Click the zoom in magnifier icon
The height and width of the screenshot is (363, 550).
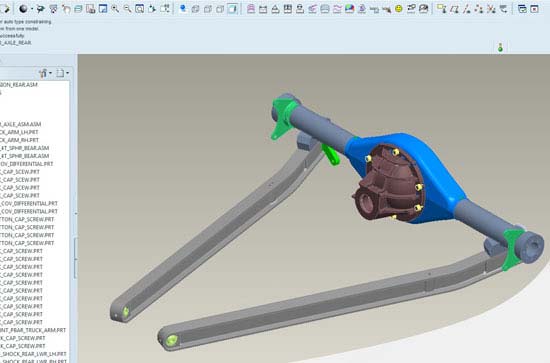tap(115, 9)
